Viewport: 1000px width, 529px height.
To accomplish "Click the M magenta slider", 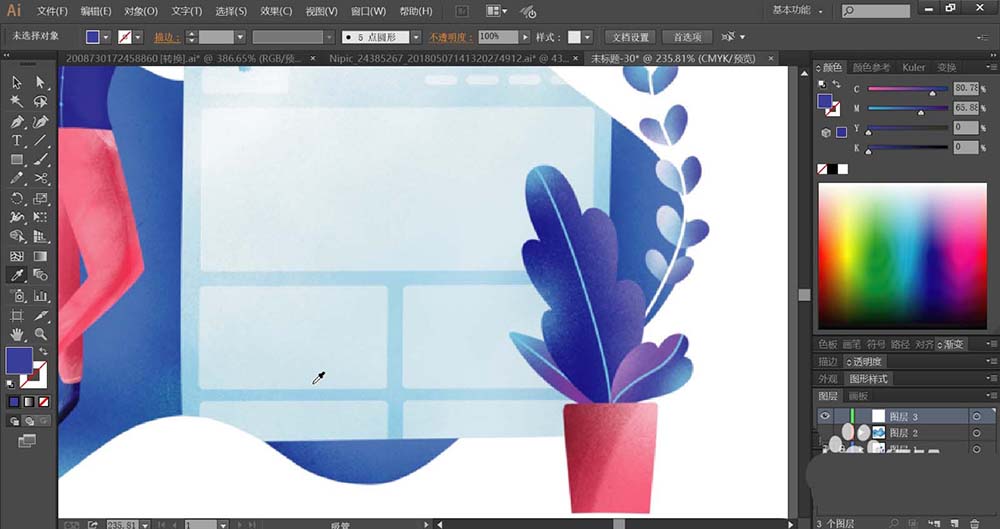I will (x=908, y=108).
